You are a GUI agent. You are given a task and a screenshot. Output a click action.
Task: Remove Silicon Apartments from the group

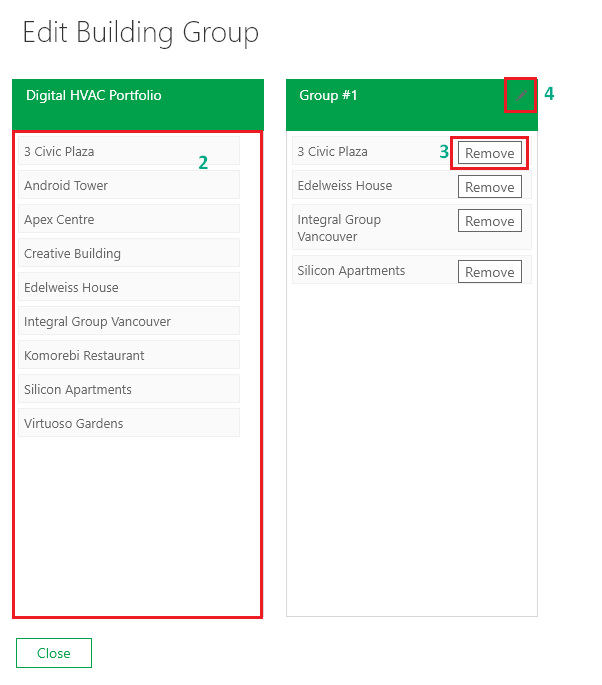tap(490, 272)
